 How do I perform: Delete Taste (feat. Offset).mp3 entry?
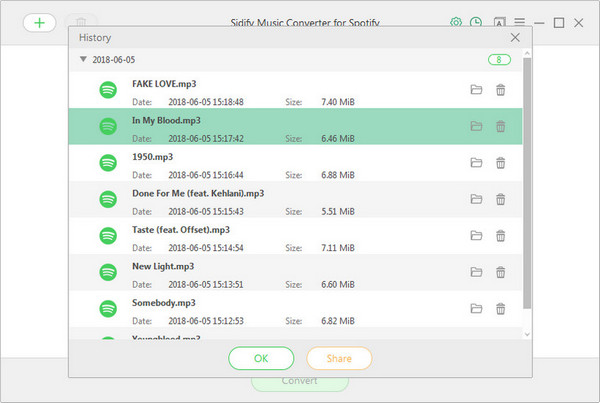coord(501,236)
